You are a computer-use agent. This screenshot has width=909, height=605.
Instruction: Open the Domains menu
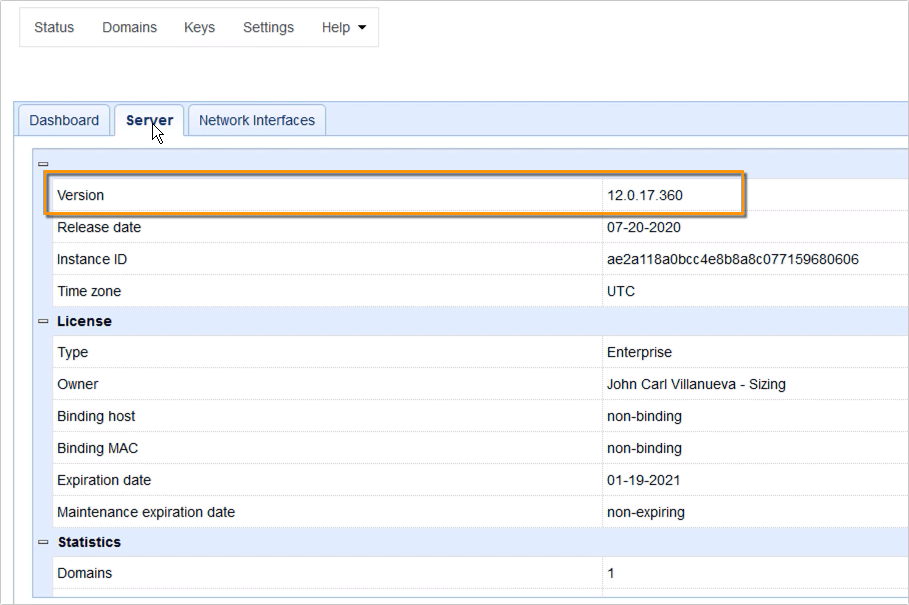point(128,27)
